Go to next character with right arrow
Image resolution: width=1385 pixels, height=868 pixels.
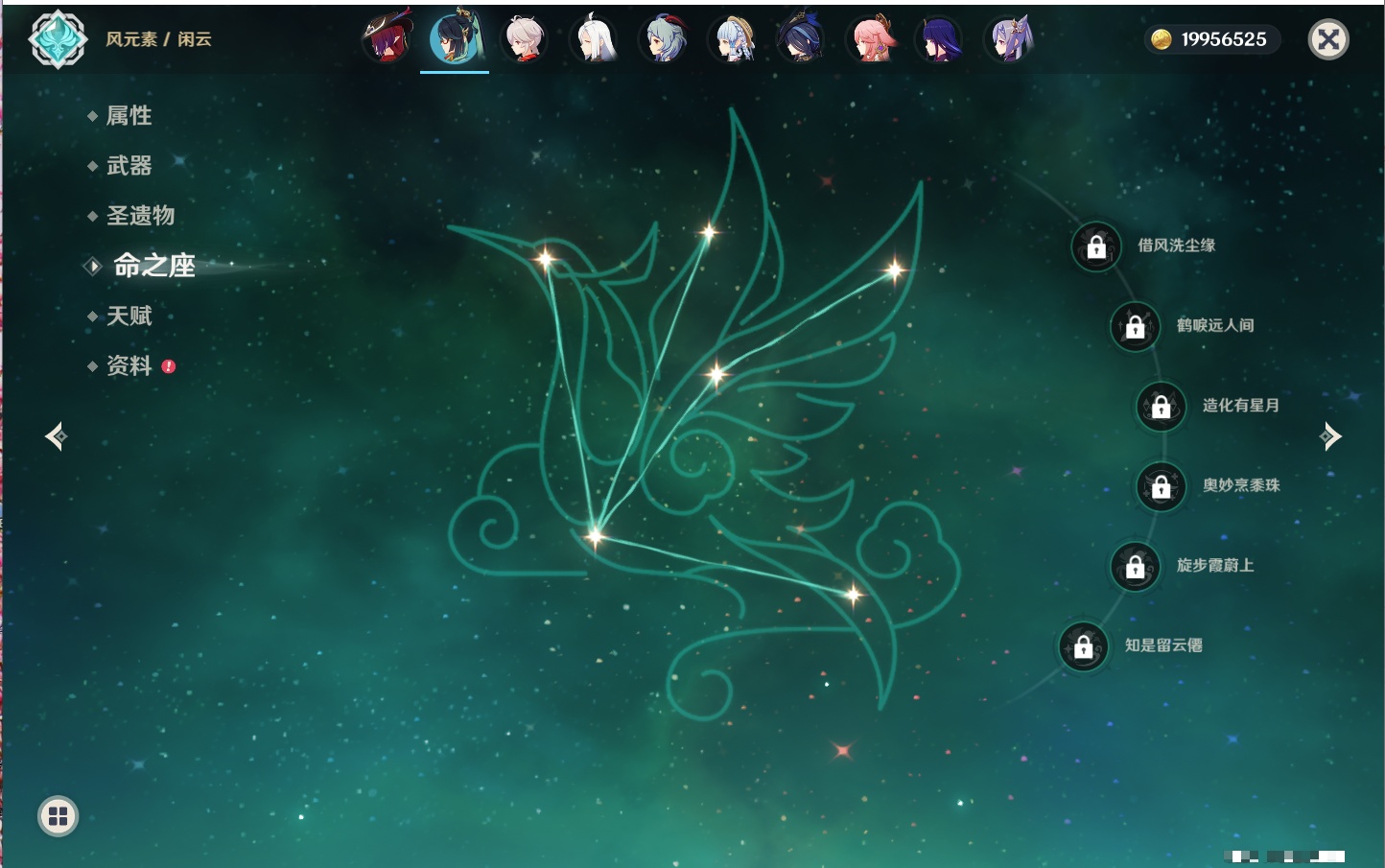pos(1330,436)
